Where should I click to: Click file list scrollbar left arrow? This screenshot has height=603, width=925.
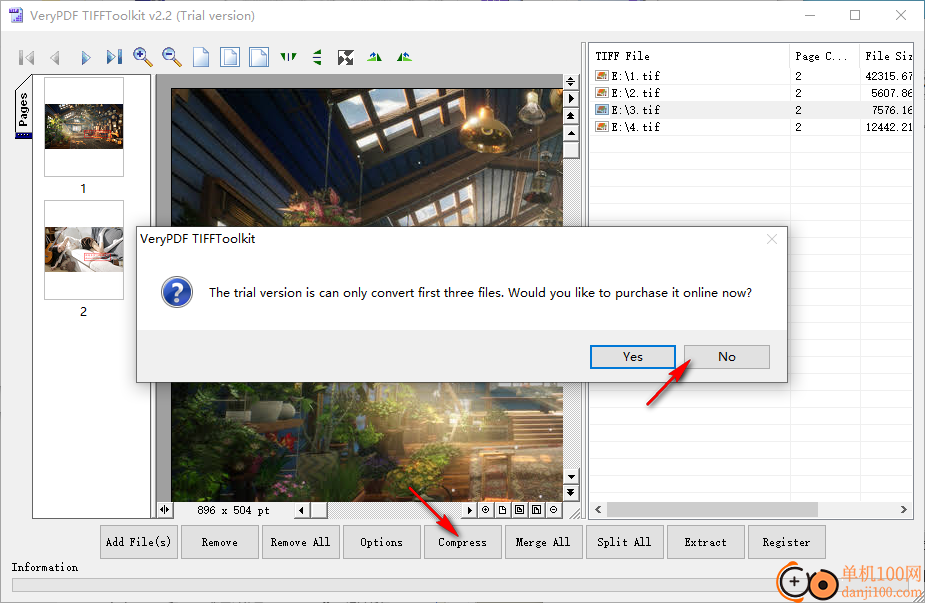598,509
